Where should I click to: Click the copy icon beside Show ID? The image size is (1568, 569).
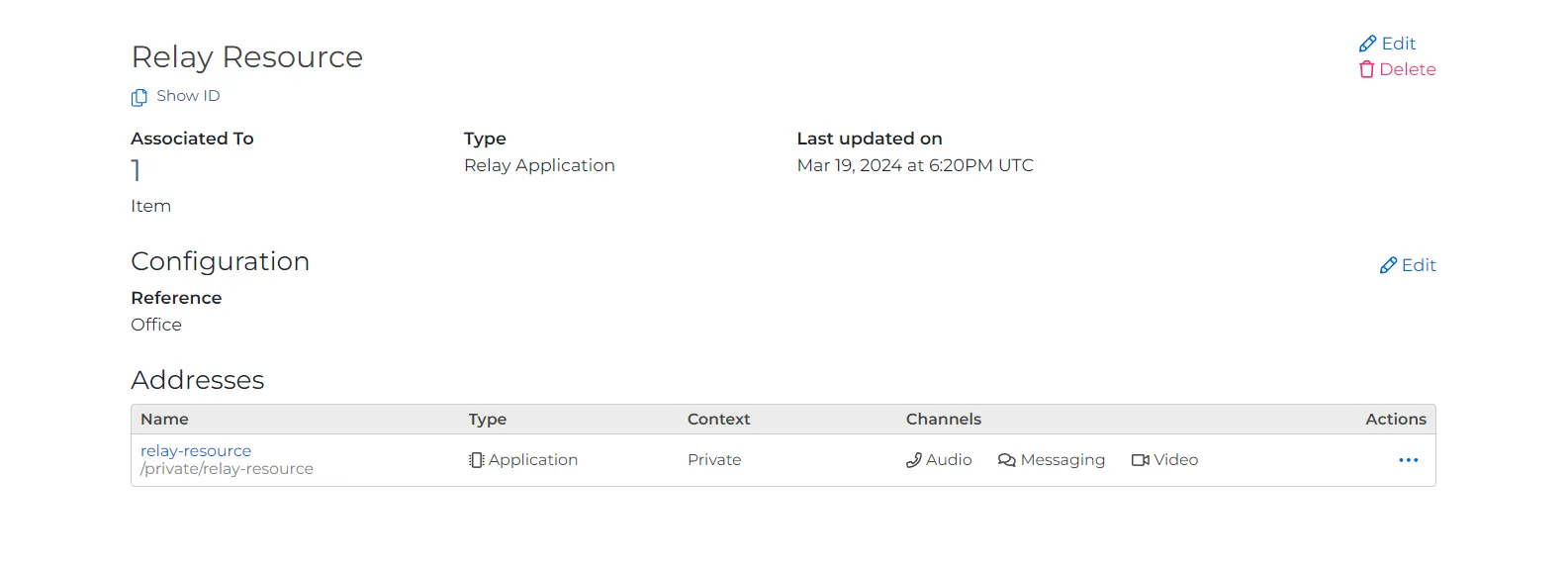[139, 97]
